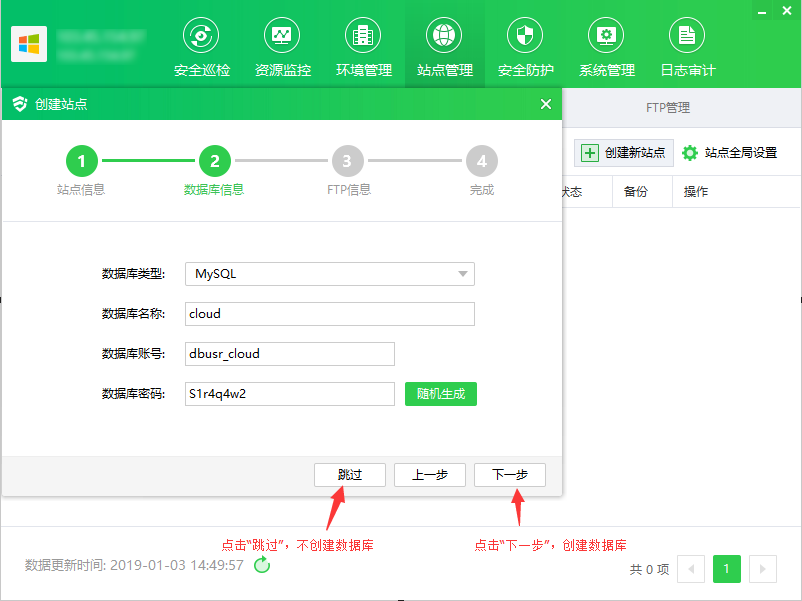Open the 环境管理 environment management icon
Viewport: 802px width, 601px height.
click(363, 35)
